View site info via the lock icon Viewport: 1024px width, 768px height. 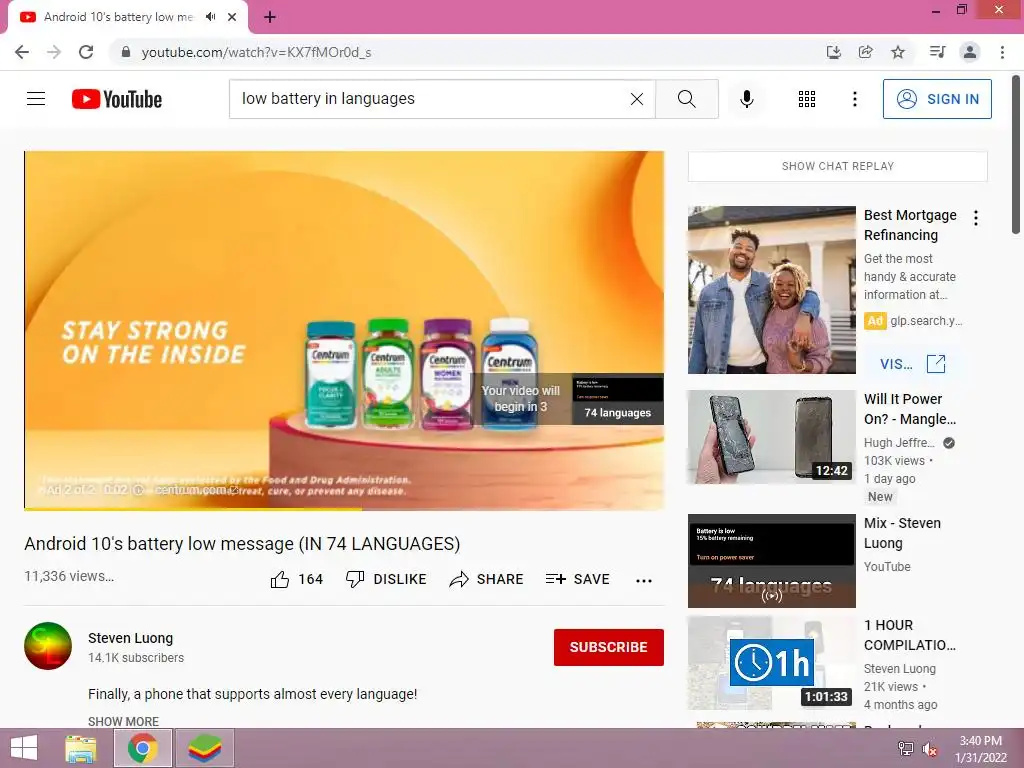tap(126, 52)
